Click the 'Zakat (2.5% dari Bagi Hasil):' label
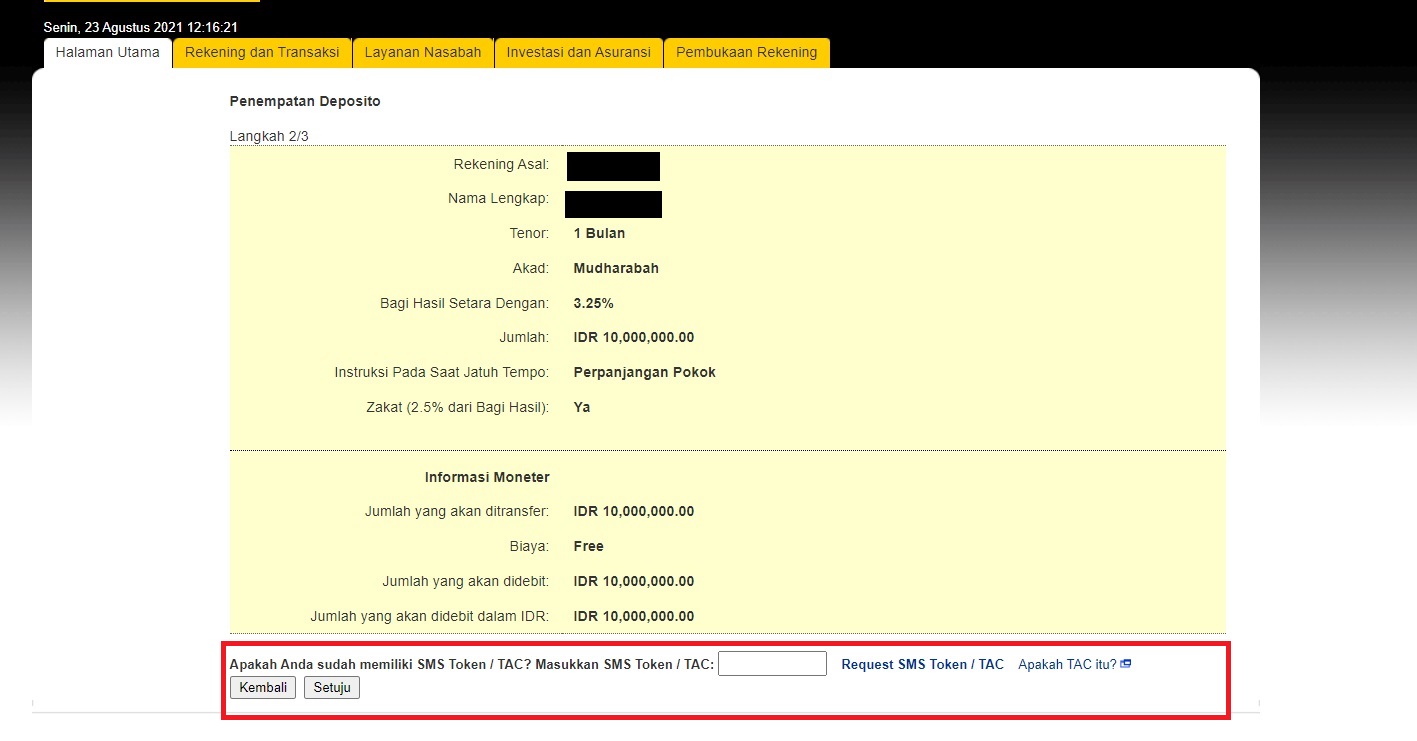This screenshot has width=1417, height=741. pos(458,408)
